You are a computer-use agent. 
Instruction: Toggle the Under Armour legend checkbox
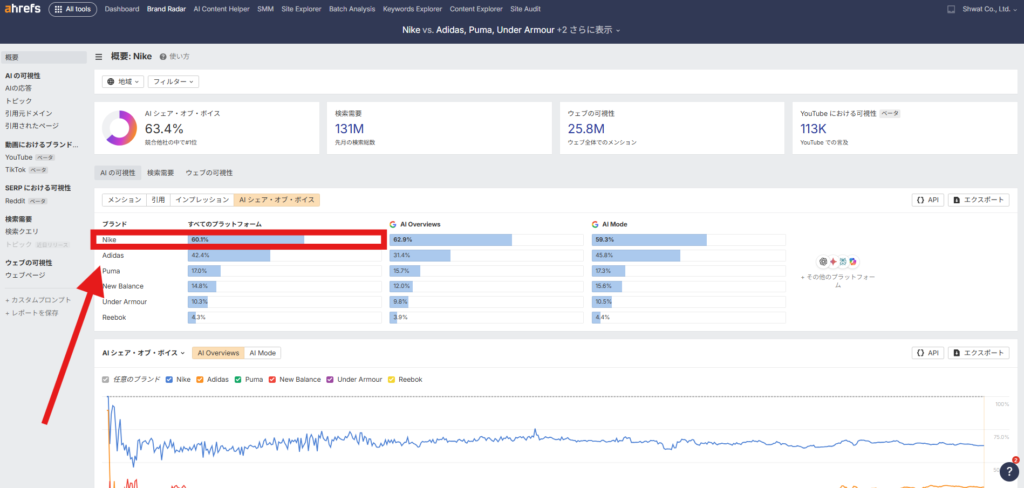[x=332, y=380]
